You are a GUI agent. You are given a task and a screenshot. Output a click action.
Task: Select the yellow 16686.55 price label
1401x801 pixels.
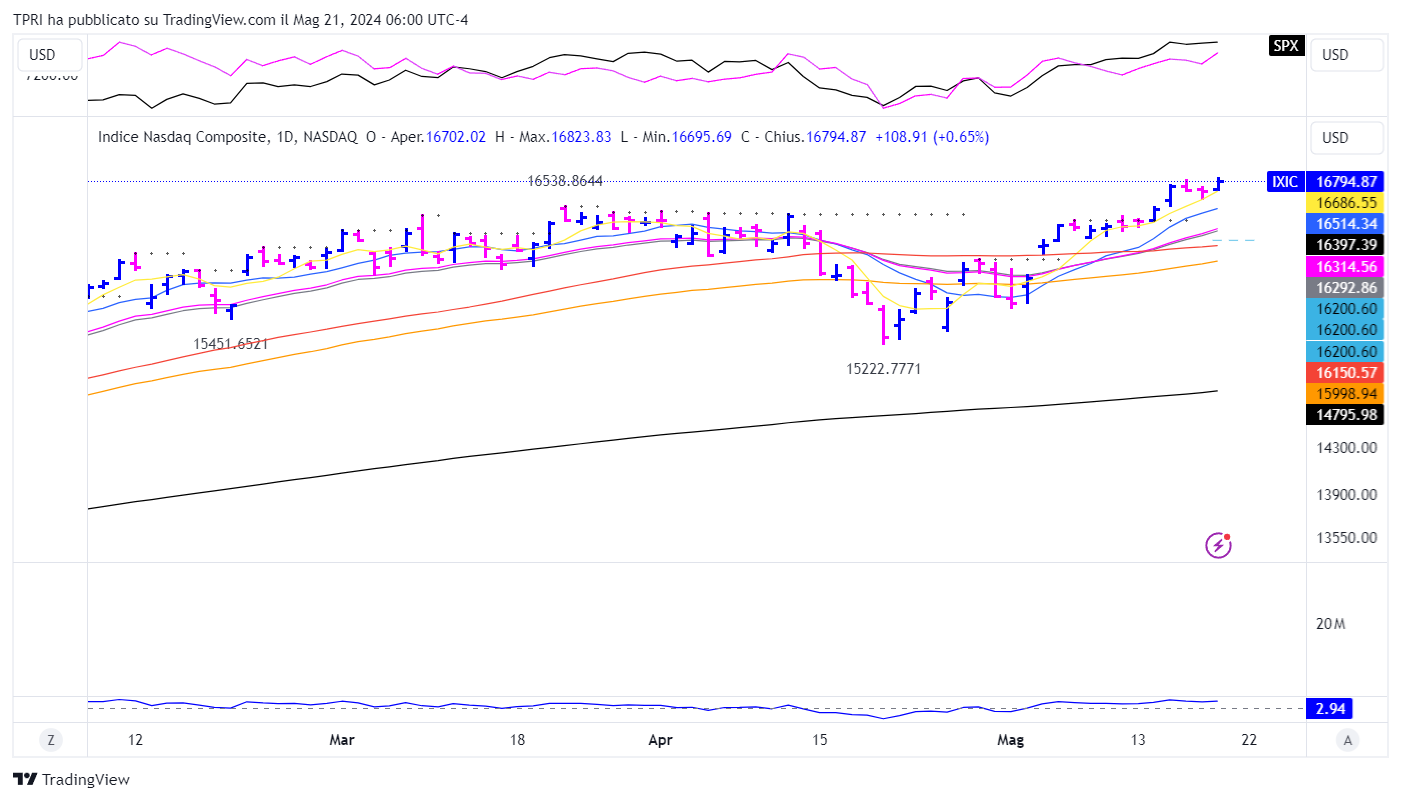pyautogui.click(x=1346, y=203)
